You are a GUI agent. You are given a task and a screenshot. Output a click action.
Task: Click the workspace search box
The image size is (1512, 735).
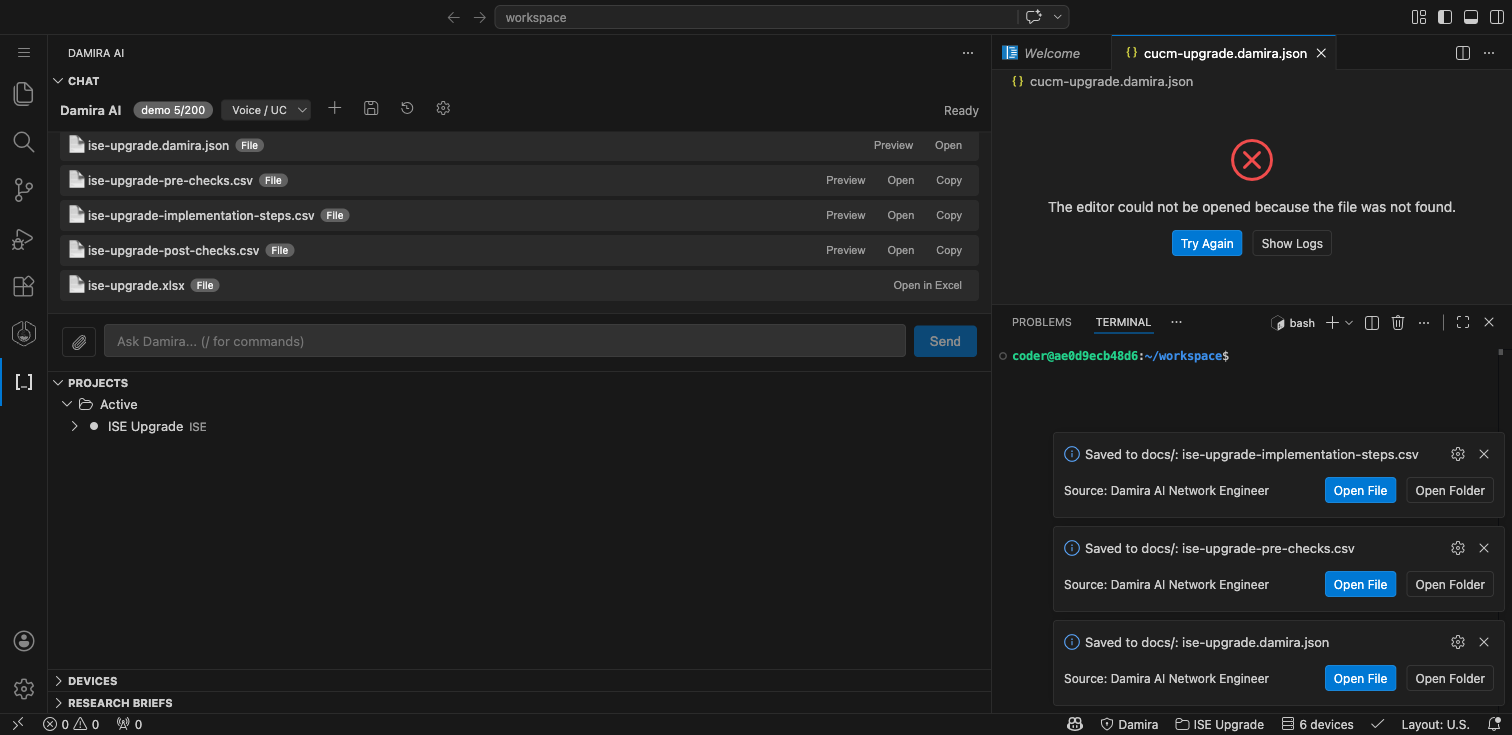pos(756,17)
